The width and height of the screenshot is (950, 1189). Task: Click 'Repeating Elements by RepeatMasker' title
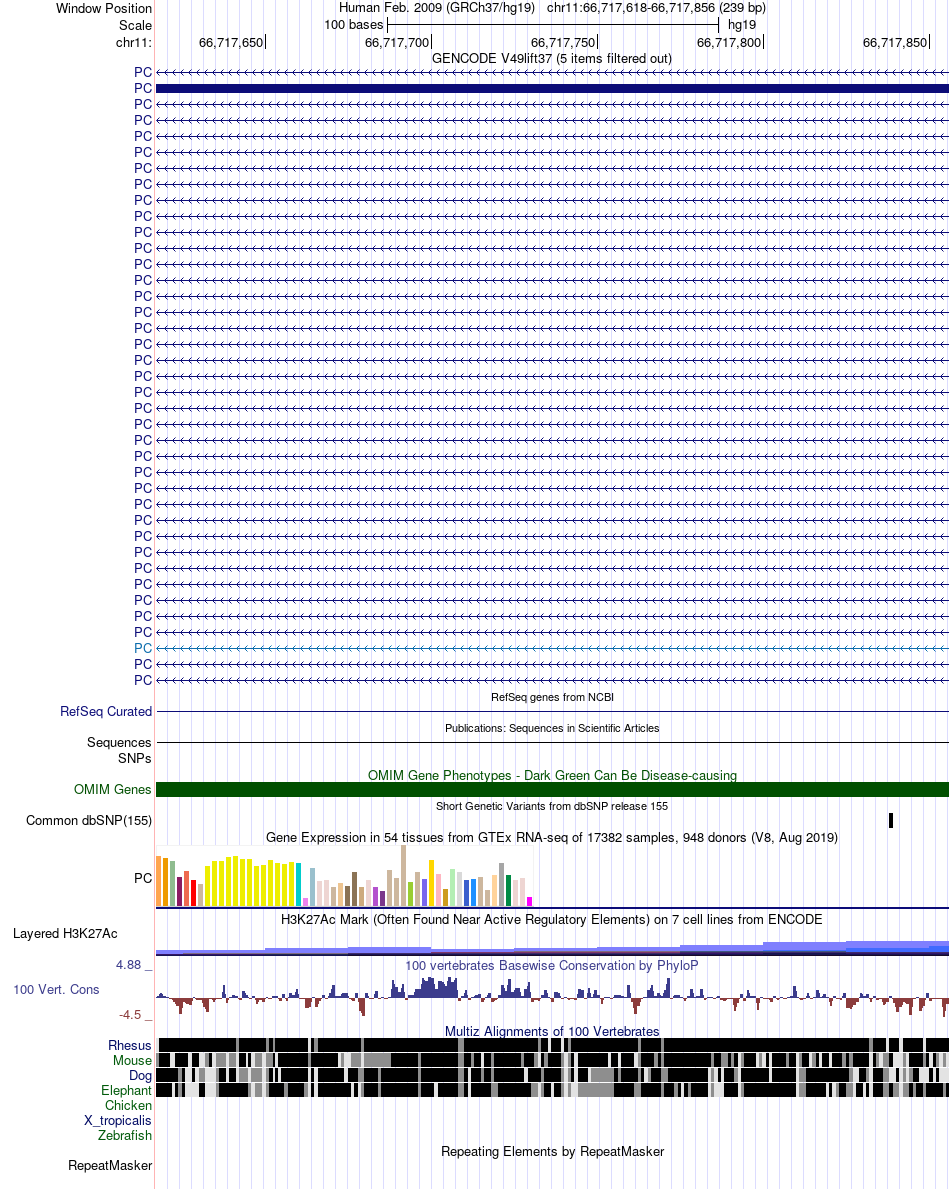552,1151
